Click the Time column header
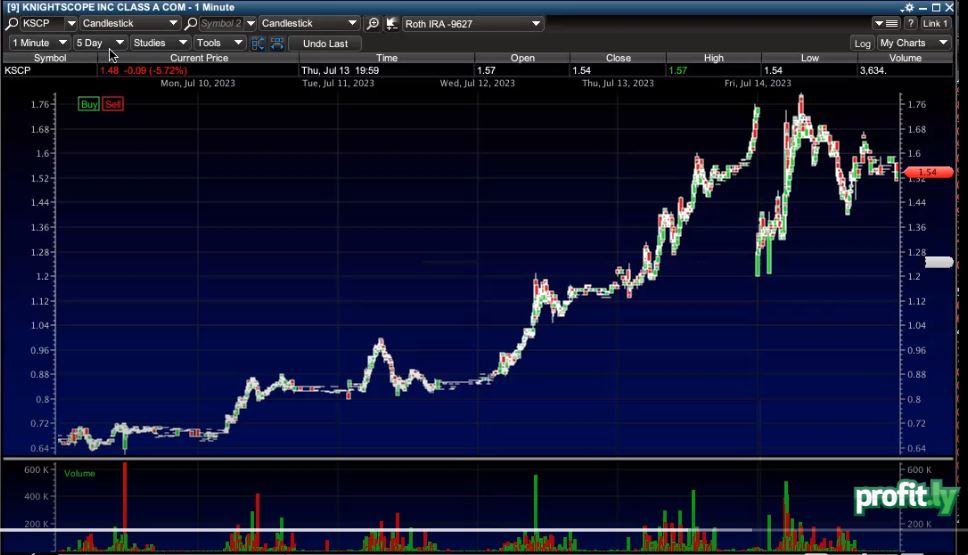 coord(386,57)
